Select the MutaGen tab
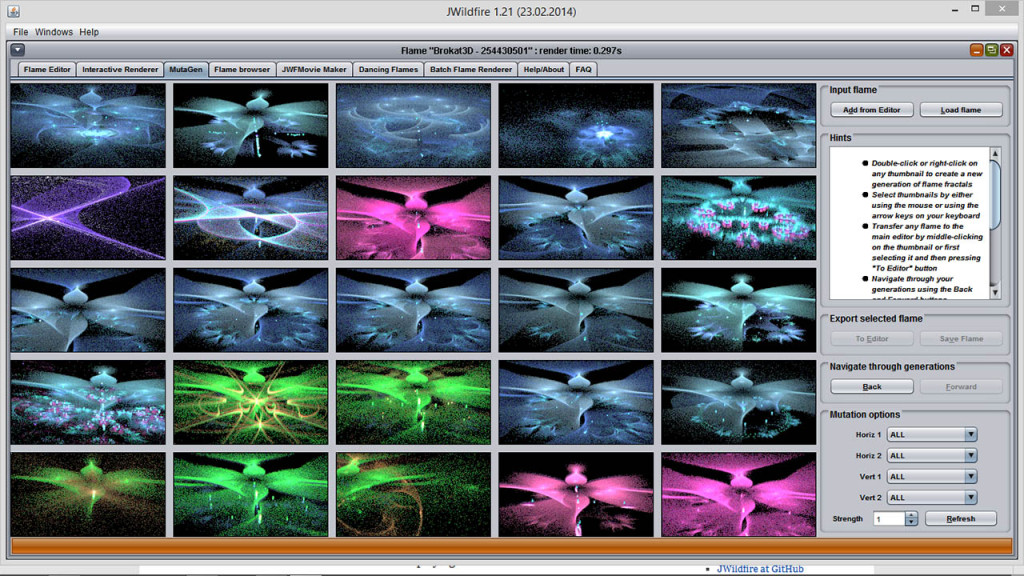 click(186, 69)
